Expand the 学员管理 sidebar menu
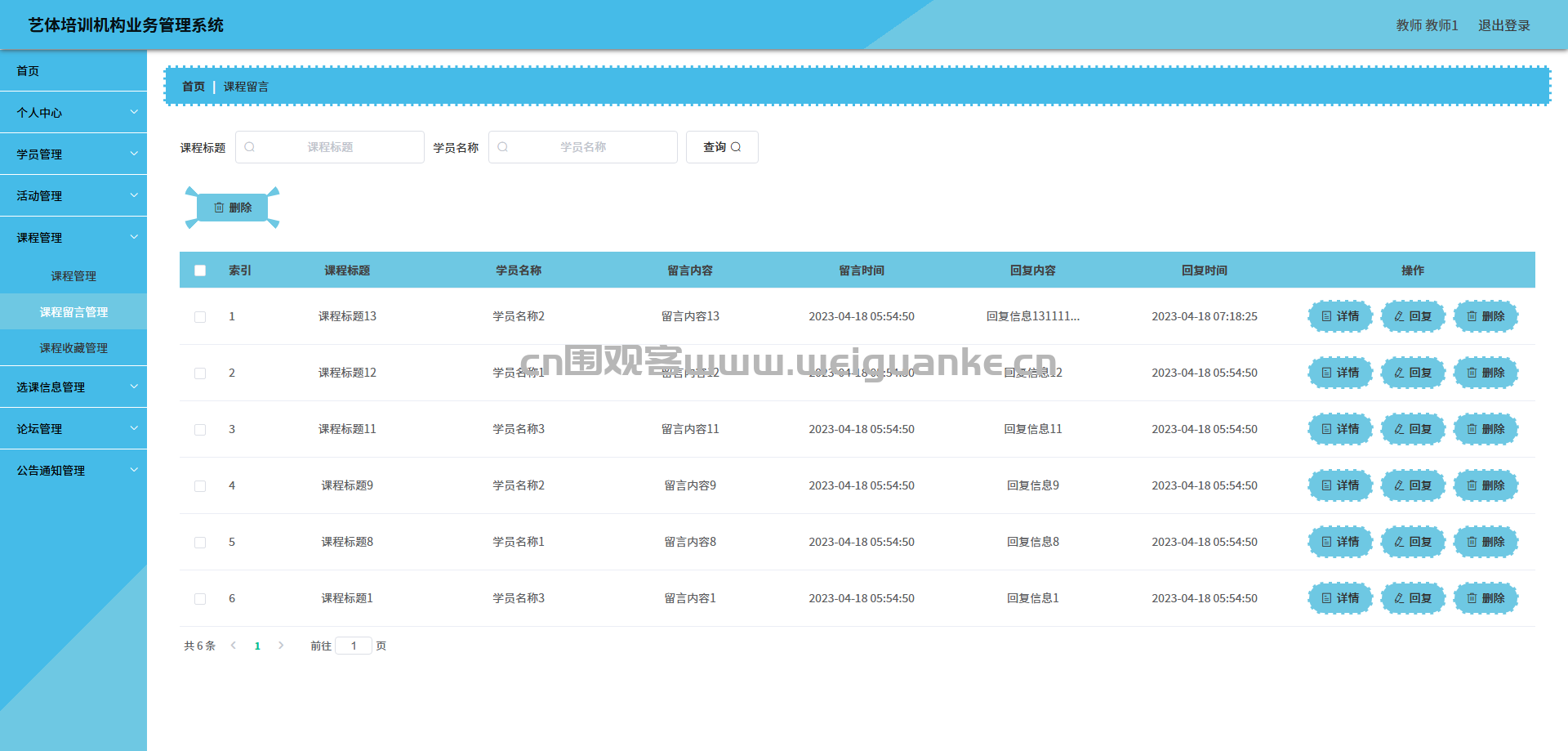 click(73, 154)
